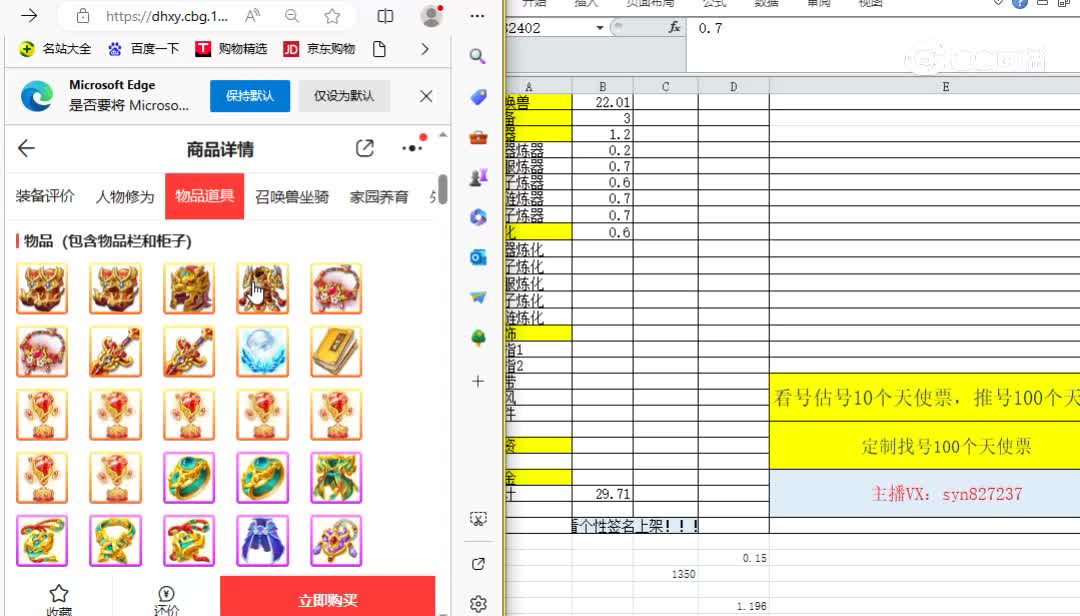This screenshot has width=1080, height=616.
Task: Open the share icon beside 商品详情
Action: (364, 147)
